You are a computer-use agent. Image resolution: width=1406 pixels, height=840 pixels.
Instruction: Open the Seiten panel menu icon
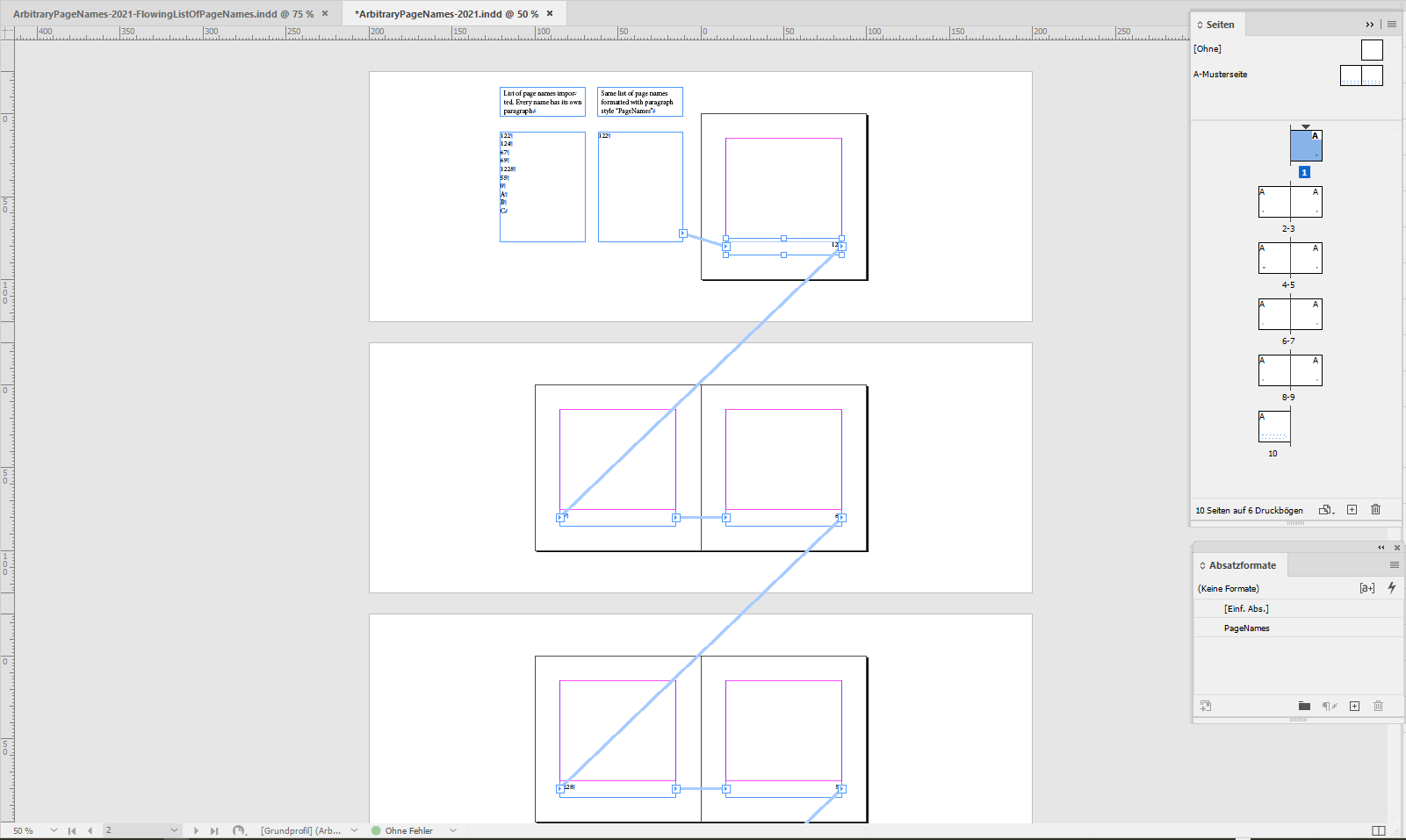[1392, 25]
